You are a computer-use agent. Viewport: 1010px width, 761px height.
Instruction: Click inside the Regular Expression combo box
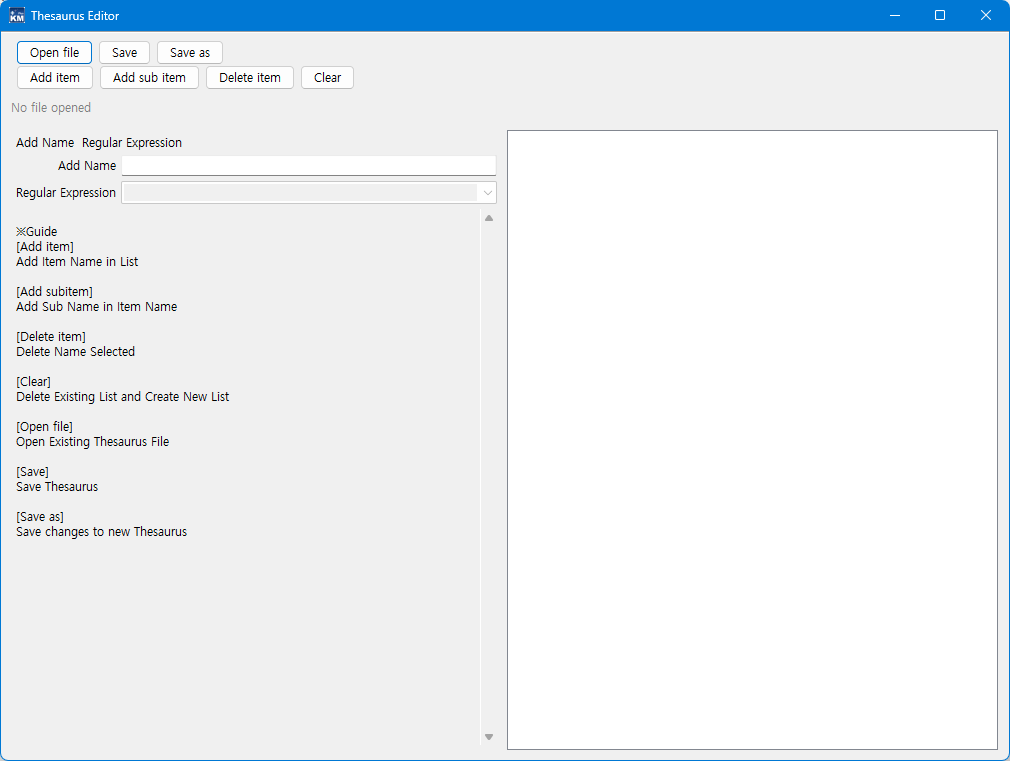point(299,193)
